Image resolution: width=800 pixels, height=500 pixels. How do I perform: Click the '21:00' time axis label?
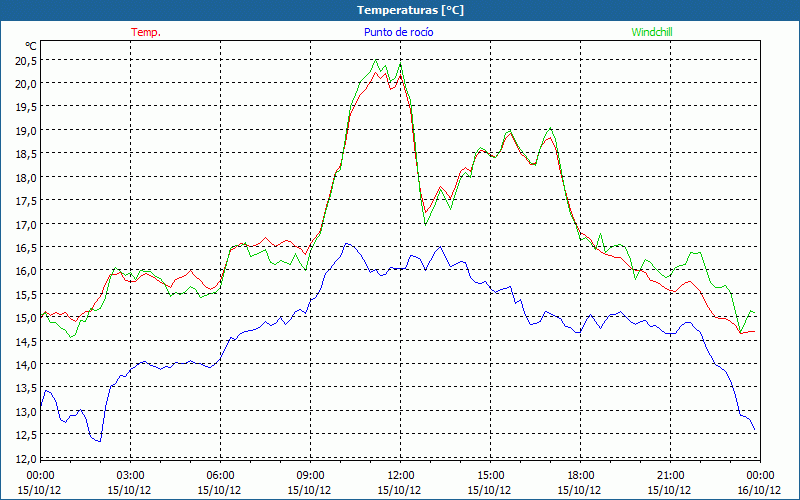tap(670, 476)
